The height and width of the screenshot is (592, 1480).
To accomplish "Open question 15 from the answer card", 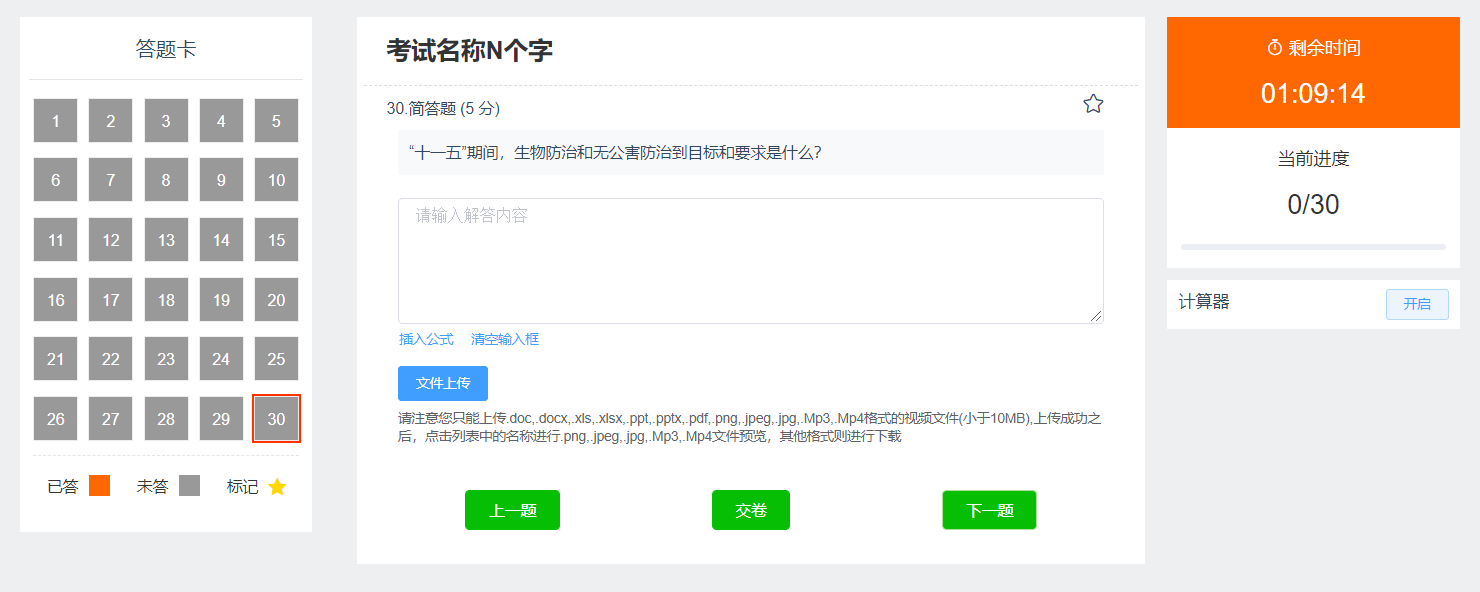I will click(x=276, y=240).
